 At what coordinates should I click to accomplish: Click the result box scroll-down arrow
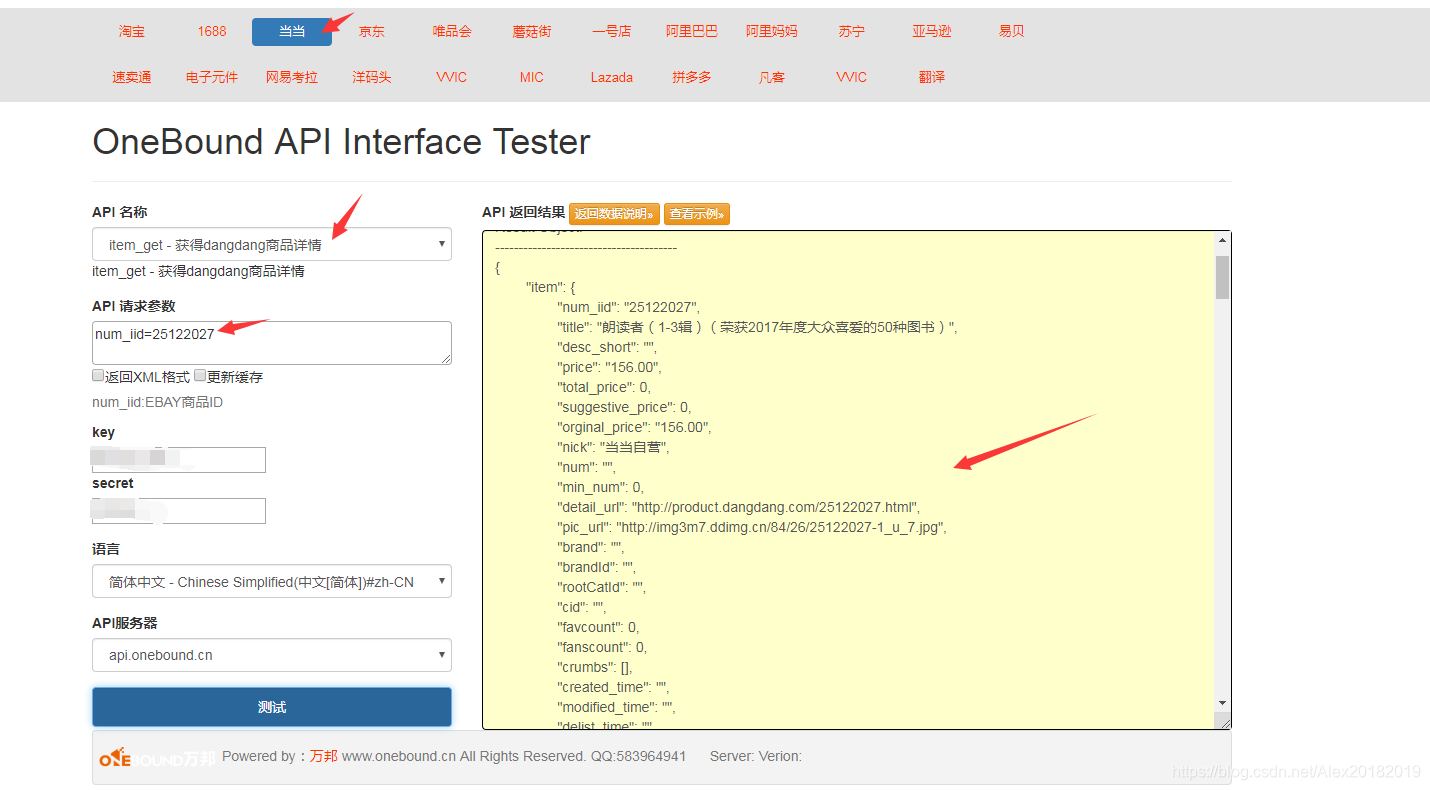[1222, 703]
